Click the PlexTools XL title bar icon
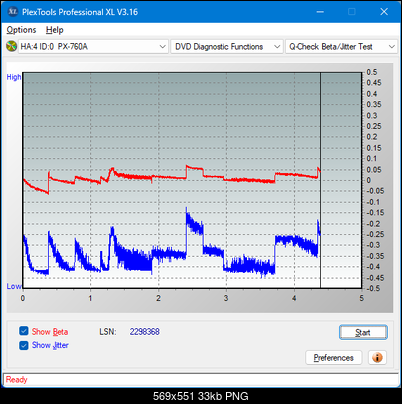 (13, 12)
